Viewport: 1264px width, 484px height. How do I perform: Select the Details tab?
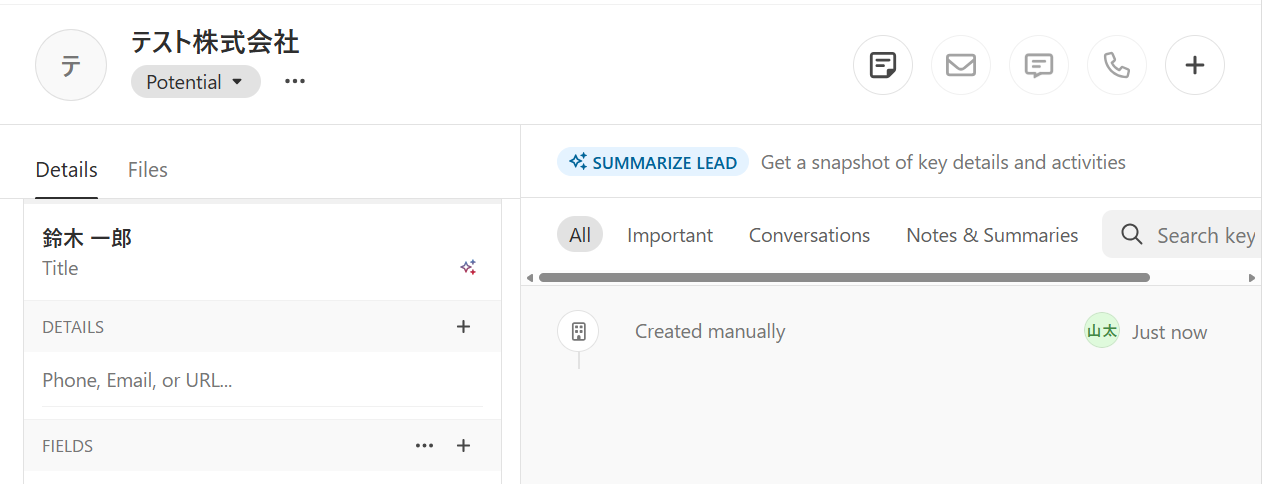click(66, 170)
